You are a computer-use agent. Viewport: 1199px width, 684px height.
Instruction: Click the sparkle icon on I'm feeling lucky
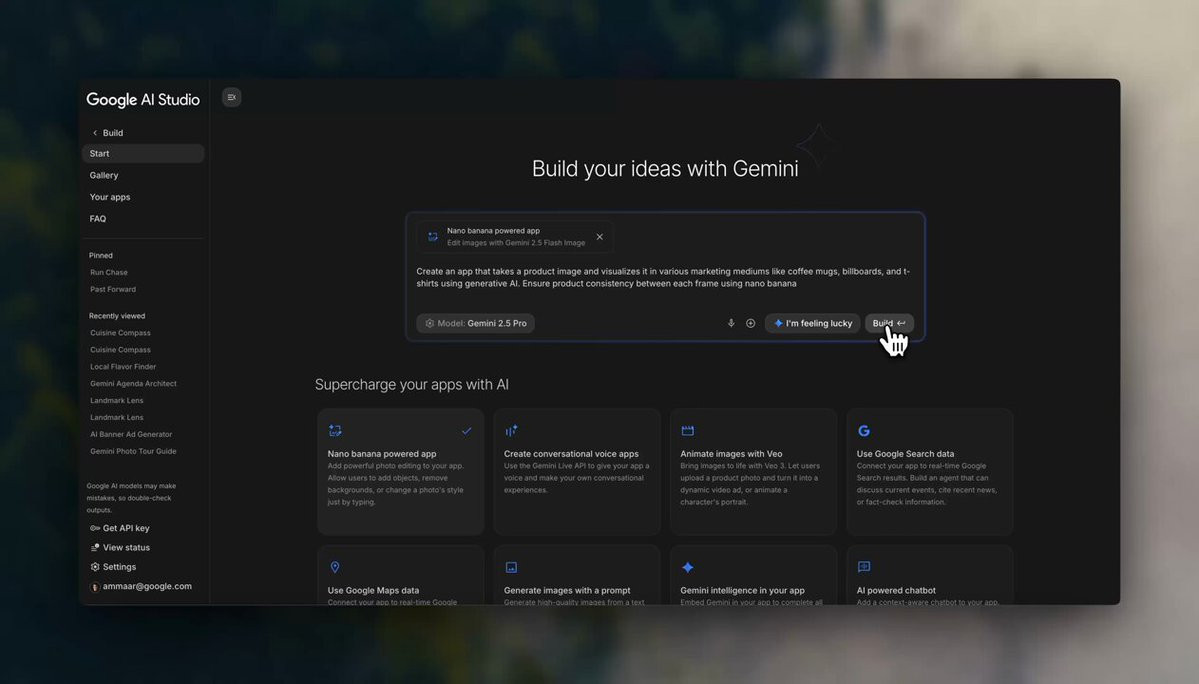click(x=778, y=323)
